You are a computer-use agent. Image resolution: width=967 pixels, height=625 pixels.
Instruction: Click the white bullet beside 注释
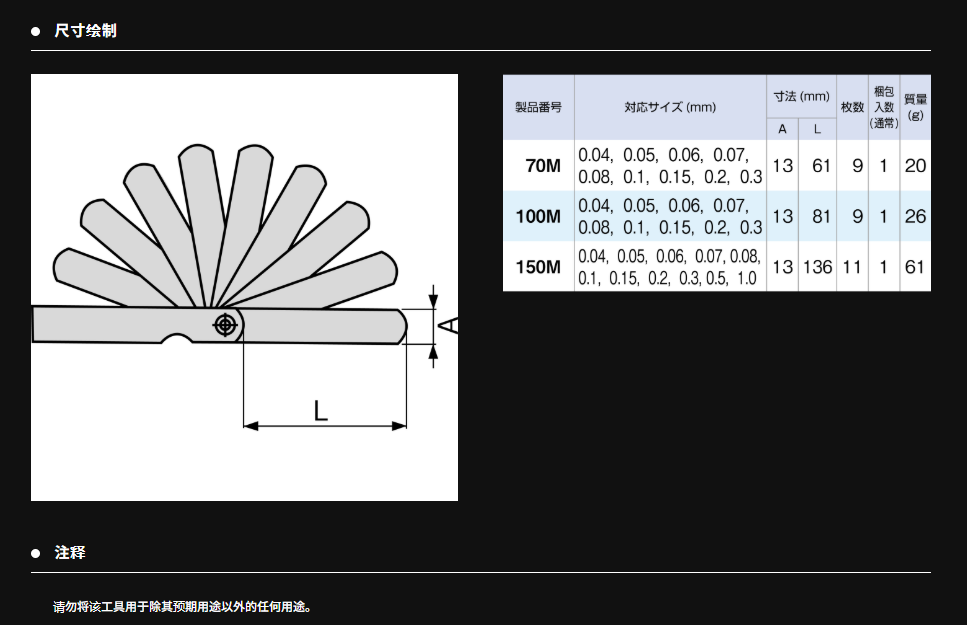coord(36,553)
